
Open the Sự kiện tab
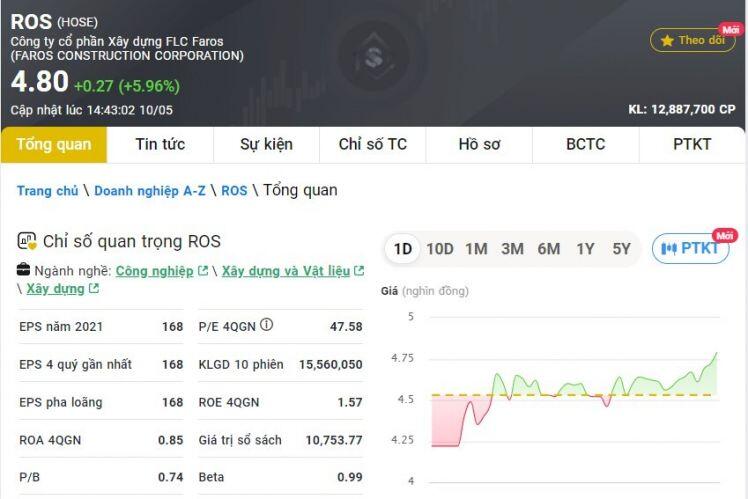tap(266, 144)
